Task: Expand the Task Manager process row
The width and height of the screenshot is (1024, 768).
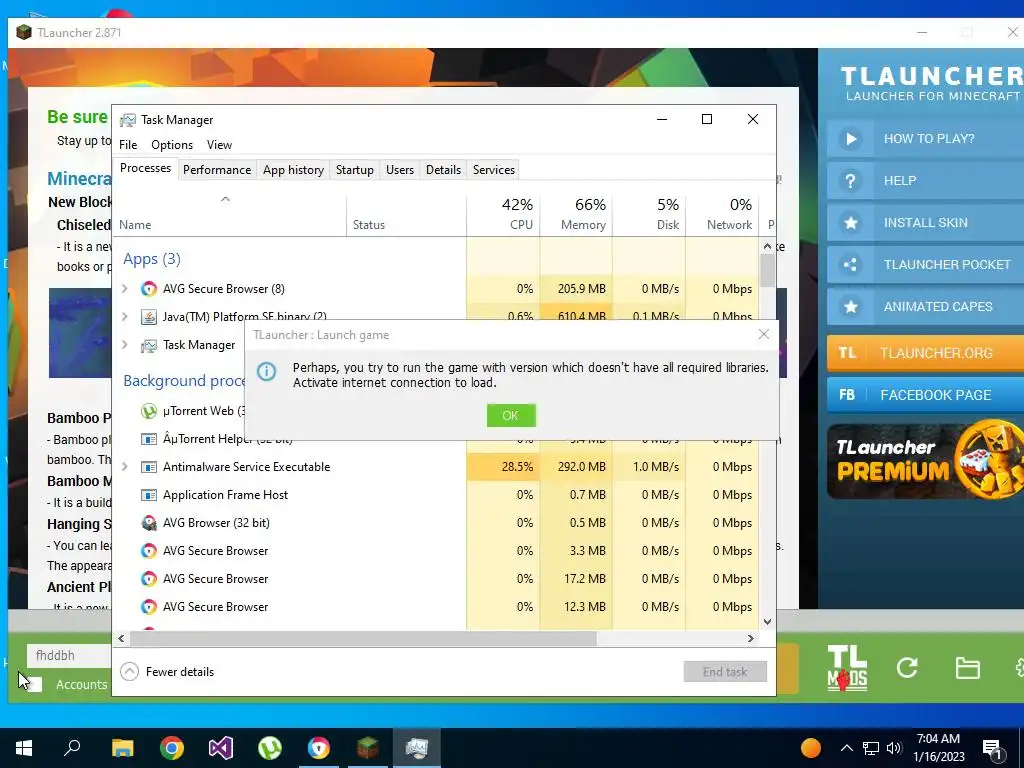Action: (x=125, y=345)
